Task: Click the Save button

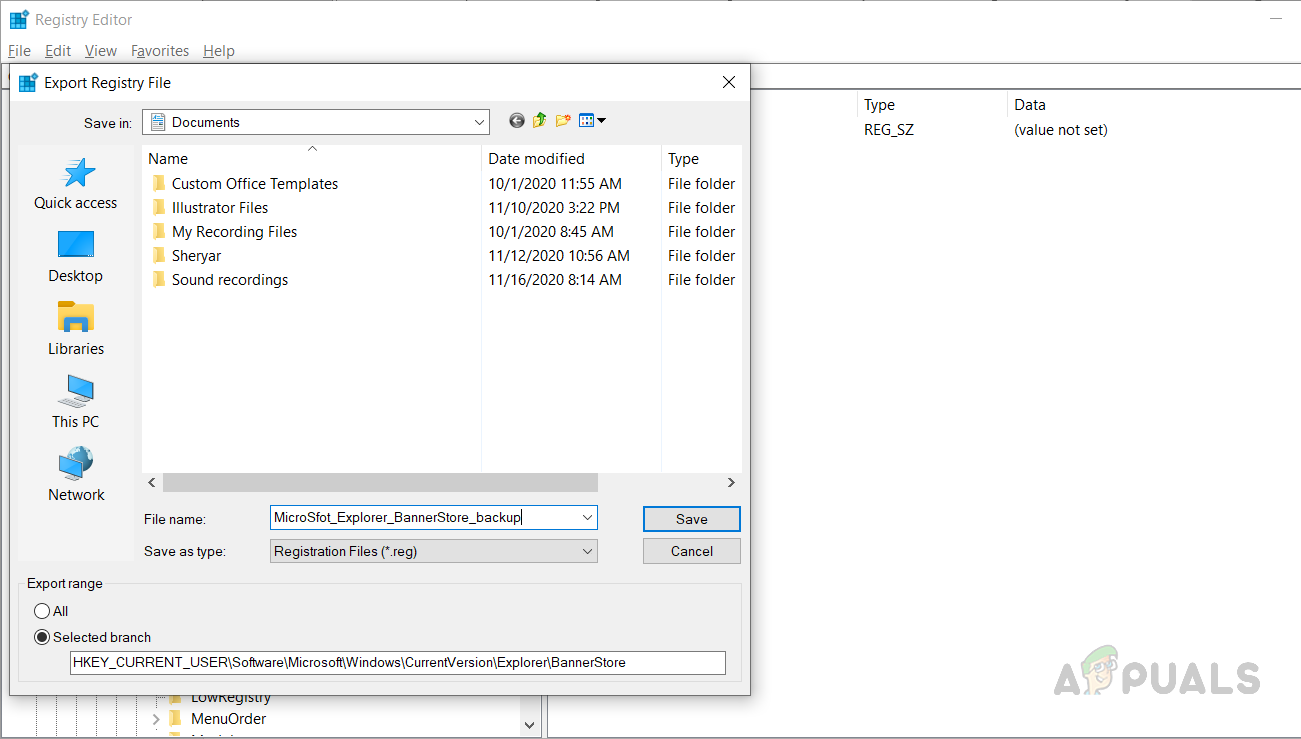Action: click(692, 519)
